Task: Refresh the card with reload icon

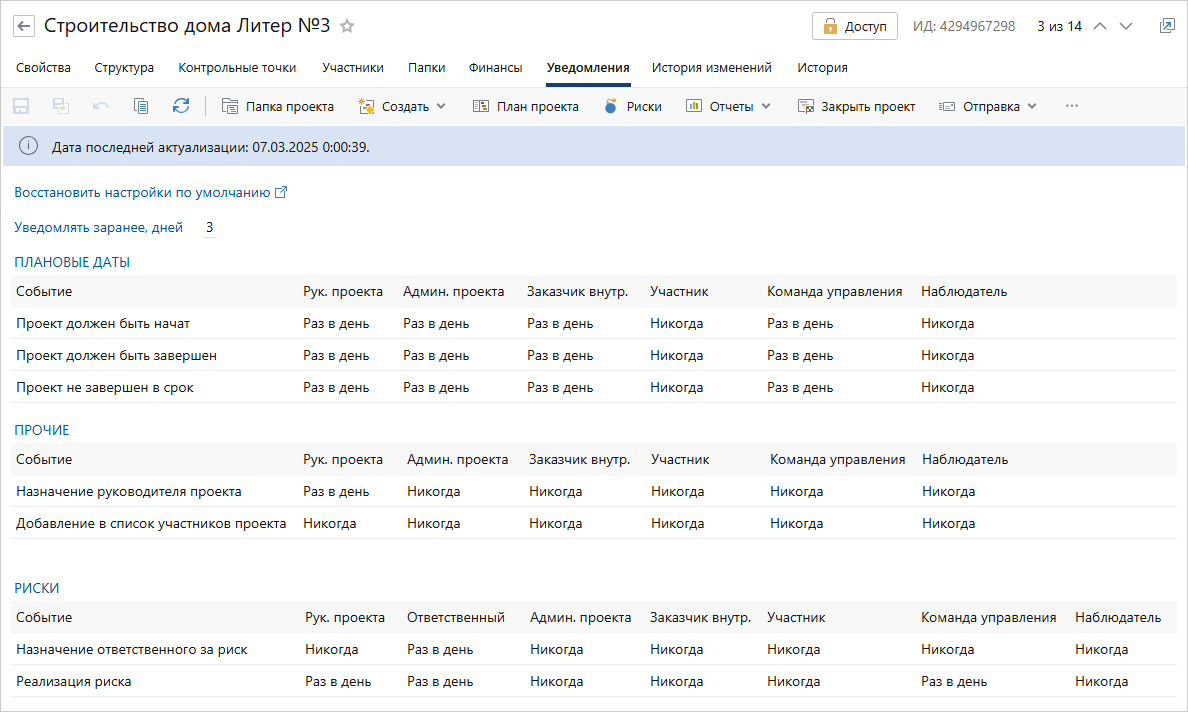Action: (x=181, y=106)
